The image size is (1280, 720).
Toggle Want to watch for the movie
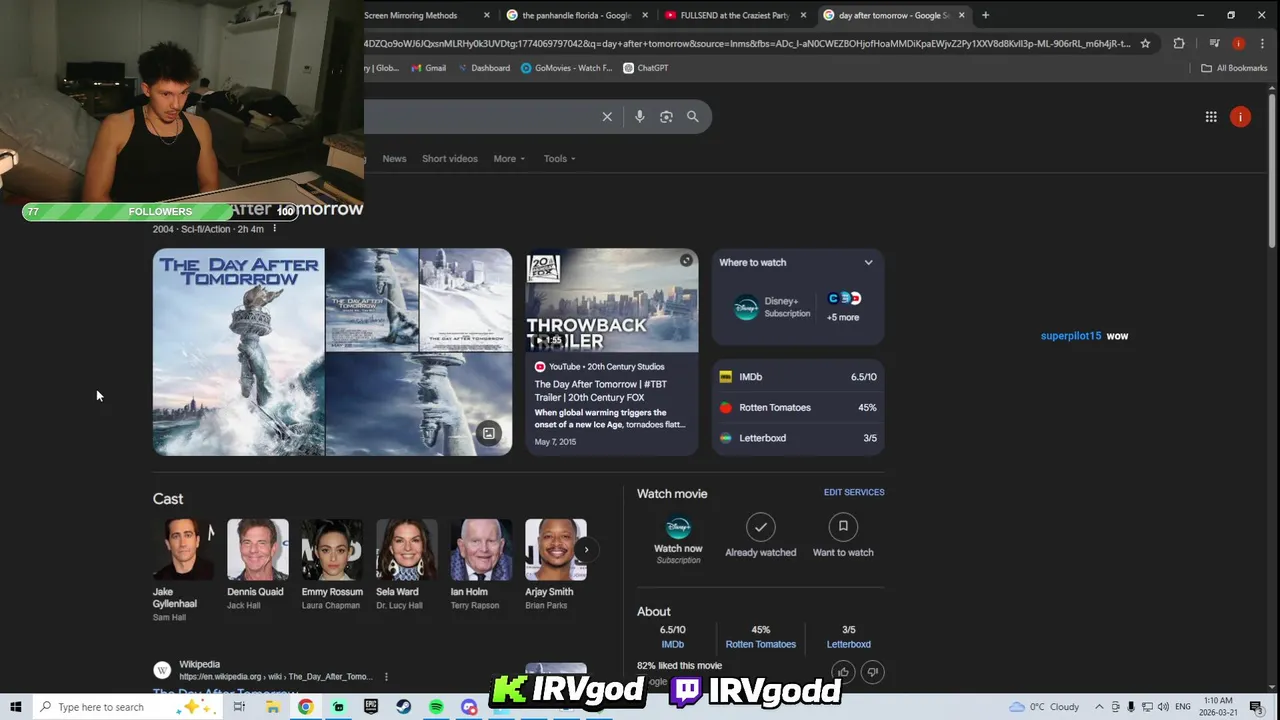[x=843, y=535]
